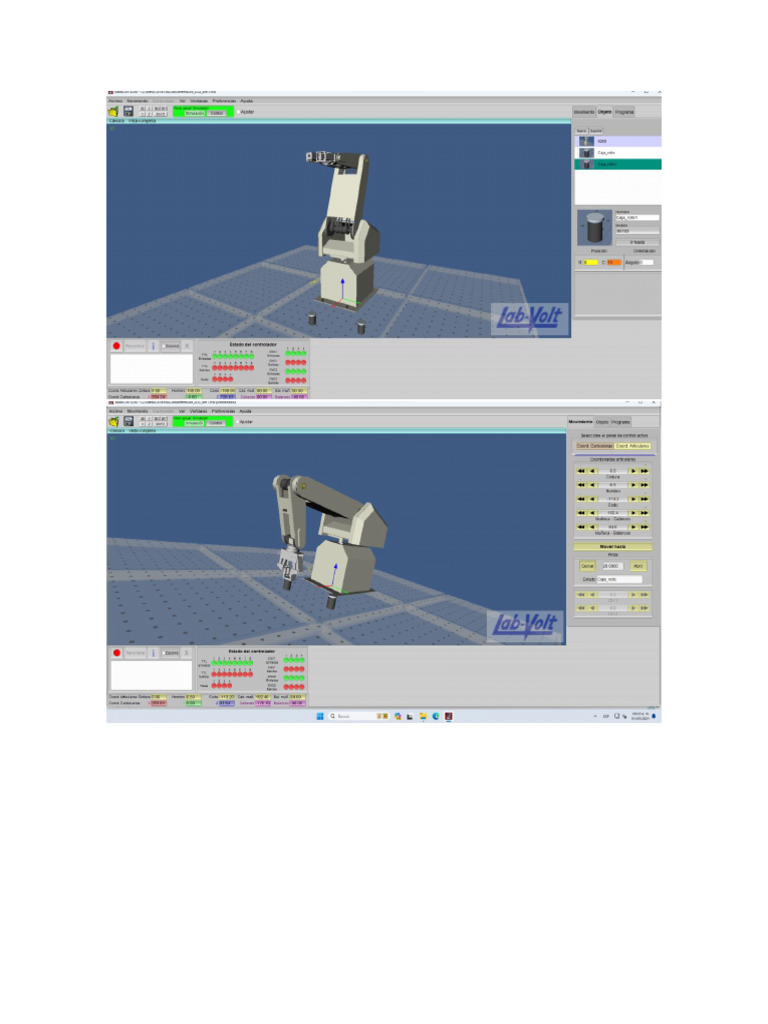
Task: Fast-increase Cintura joint double arrow
Action: point(645,471)
